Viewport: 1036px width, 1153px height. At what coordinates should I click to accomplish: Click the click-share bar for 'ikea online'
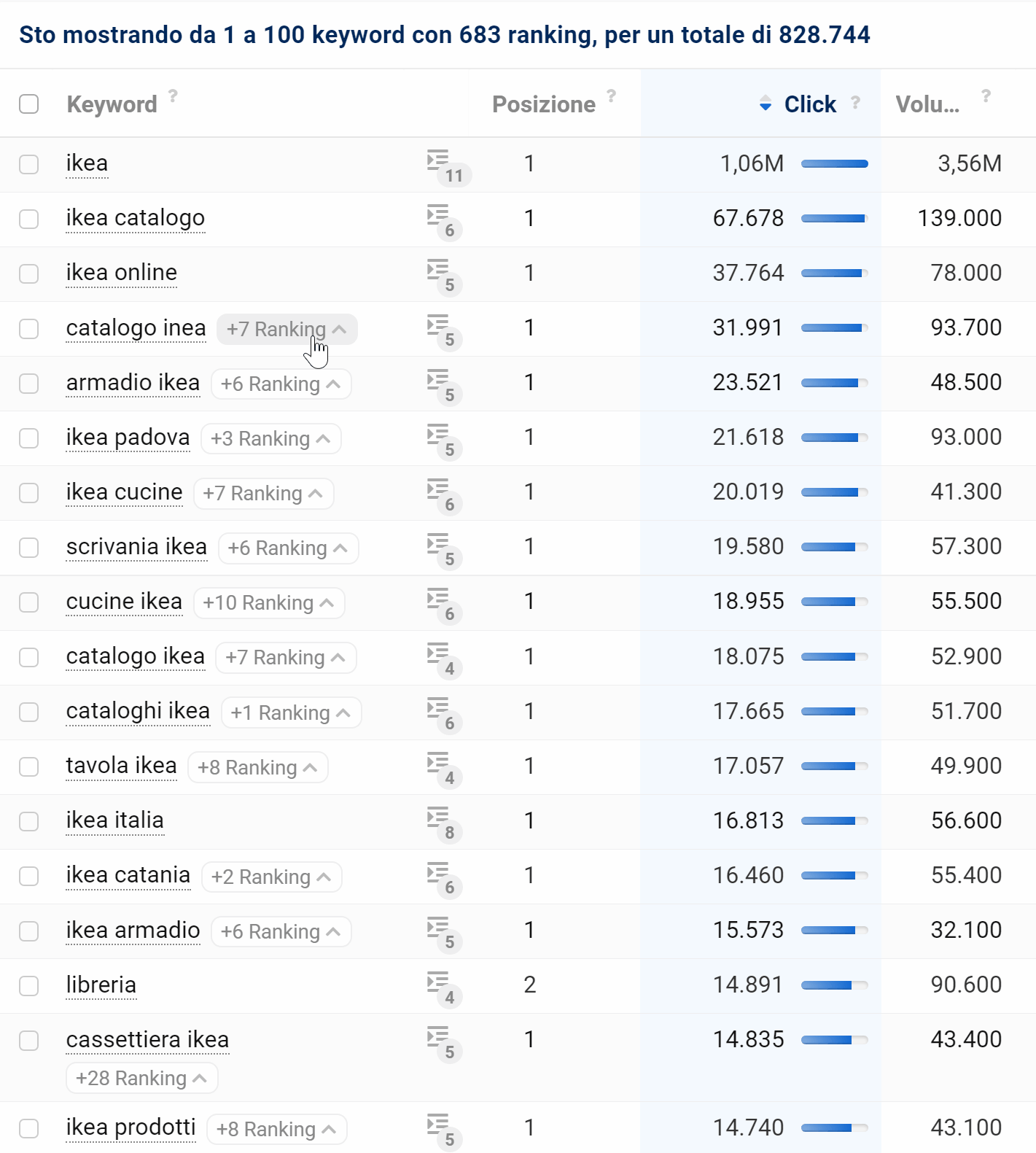[x=834, y=273]
